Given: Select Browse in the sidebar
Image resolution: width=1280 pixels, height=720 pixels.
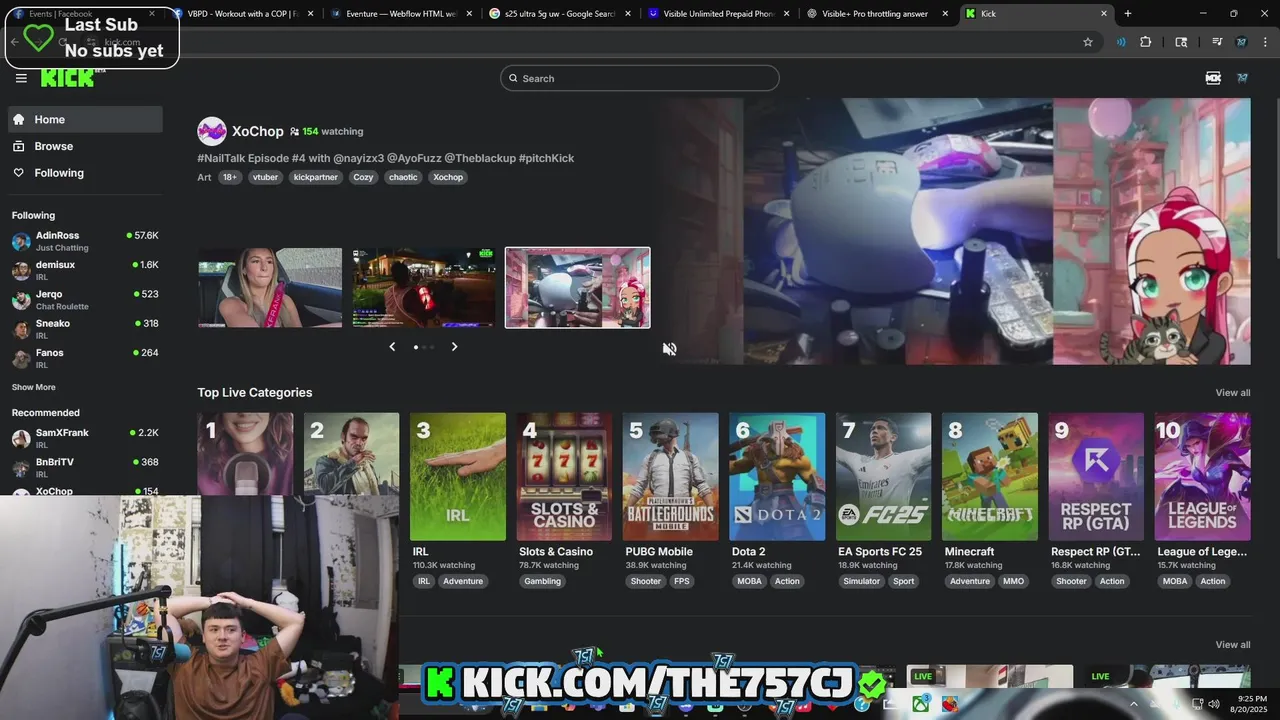Looking at the screenshot, I should point(85,146).
